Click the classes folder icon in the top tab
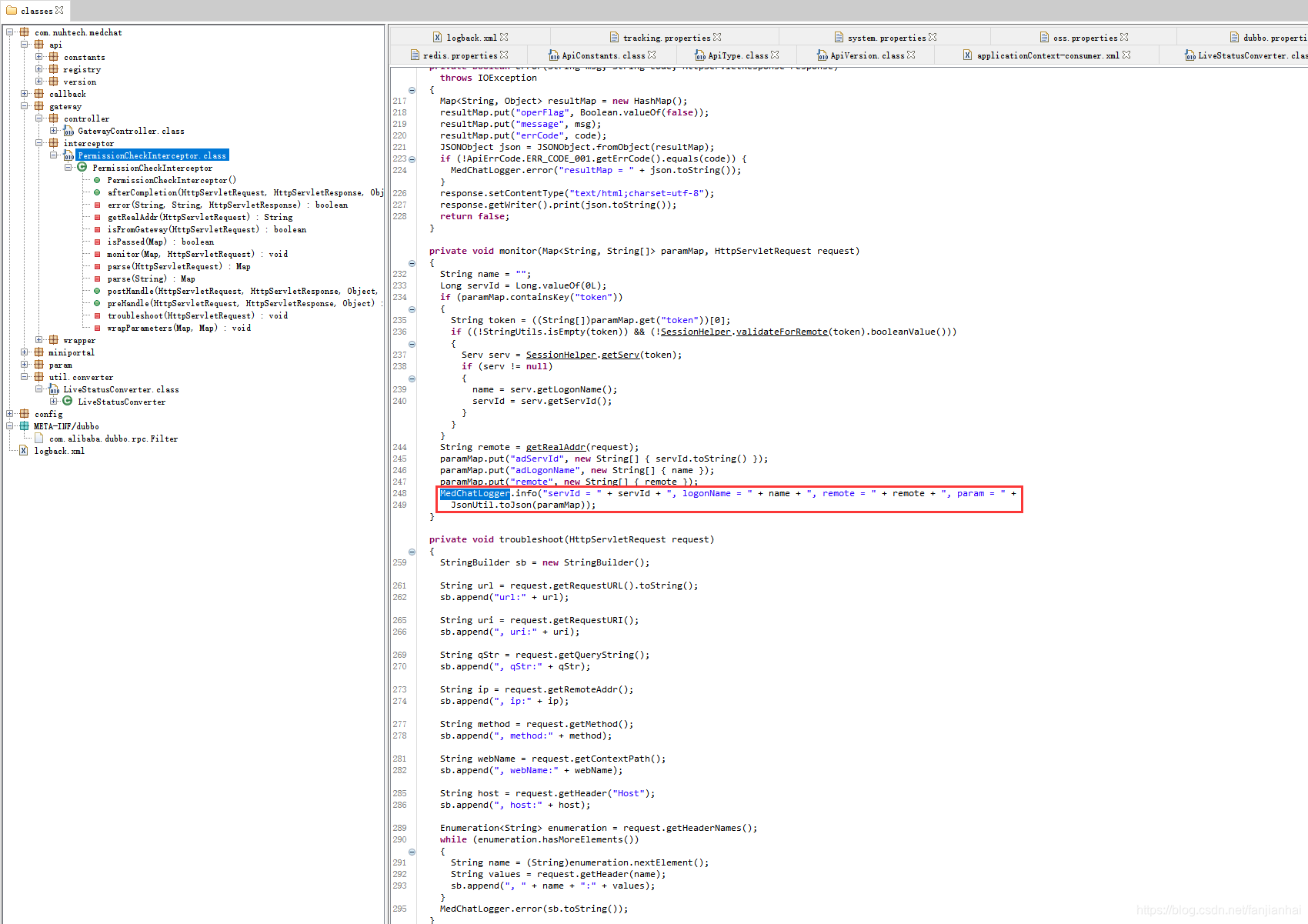This screenshot has width=1308, height=924. coord(12,11)
